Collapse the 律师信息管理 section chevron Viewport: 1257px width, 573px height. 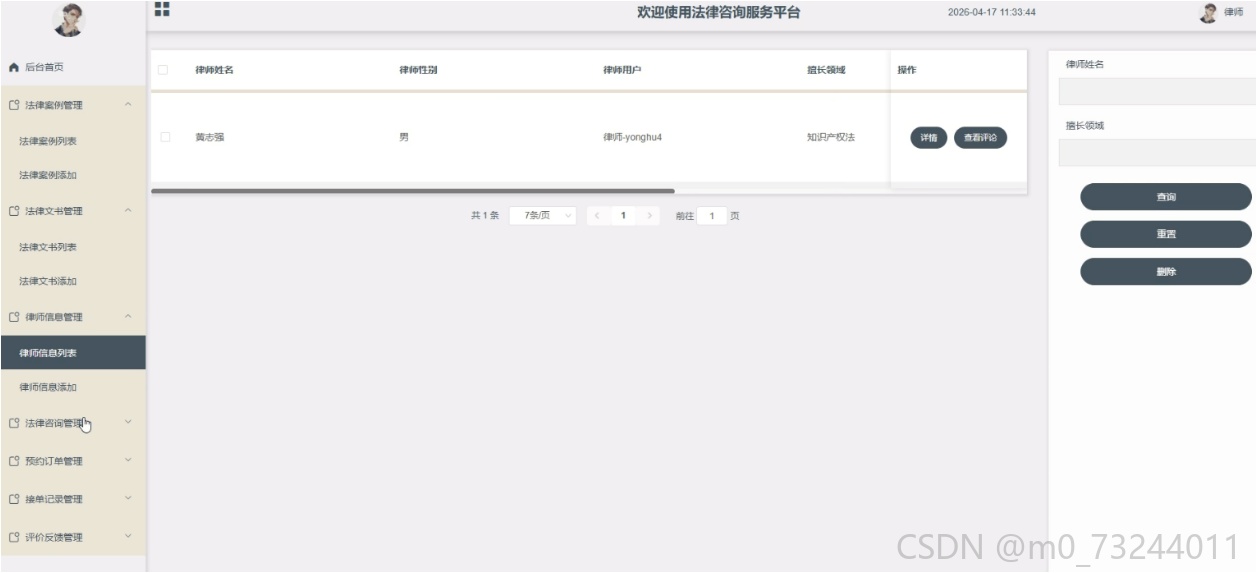(128, 316)
